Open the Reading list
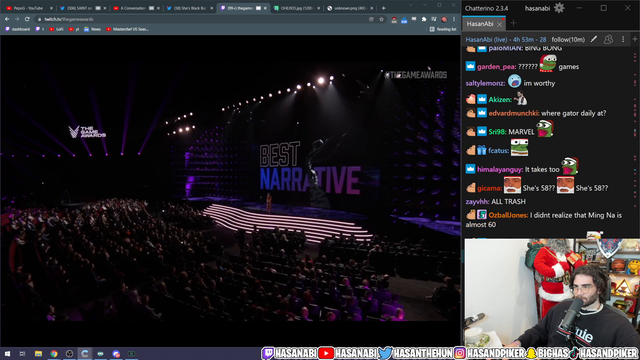Screen dimensions: 640x360 [443, 29]
